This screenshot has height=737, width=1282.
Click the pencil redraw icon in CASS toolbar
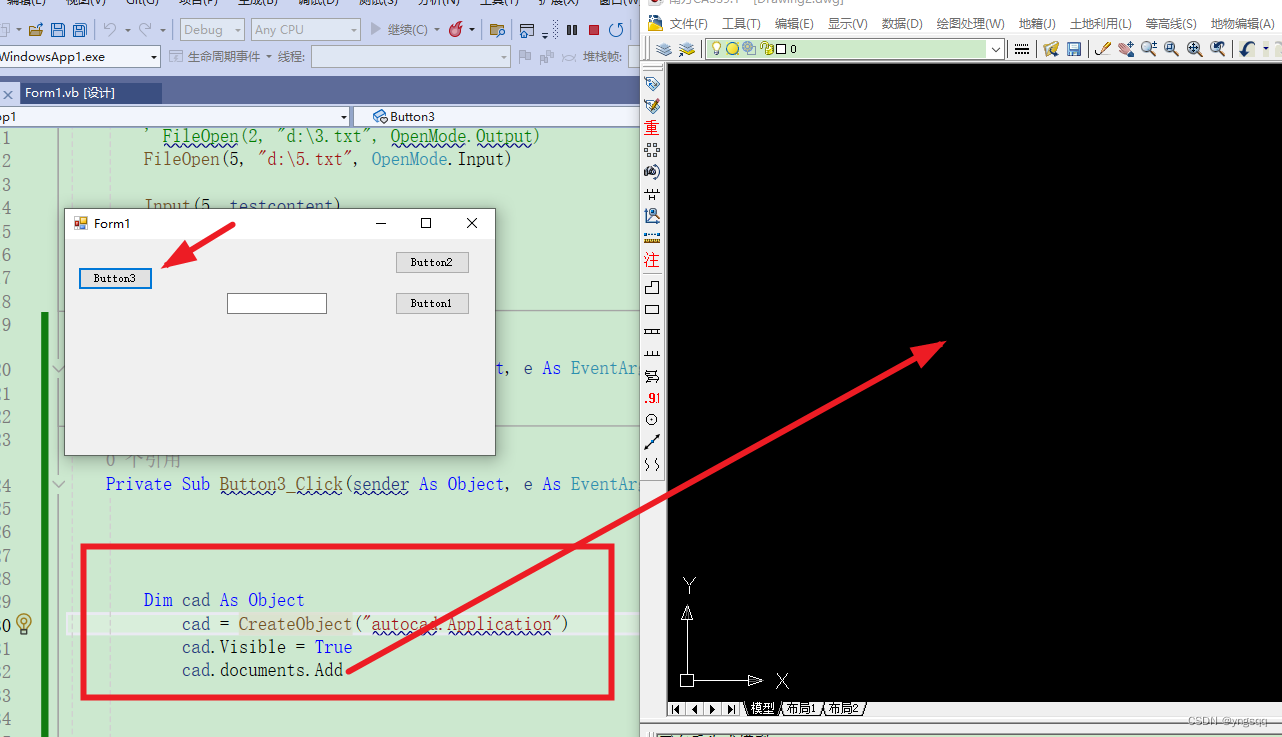tap(1102, 49)
